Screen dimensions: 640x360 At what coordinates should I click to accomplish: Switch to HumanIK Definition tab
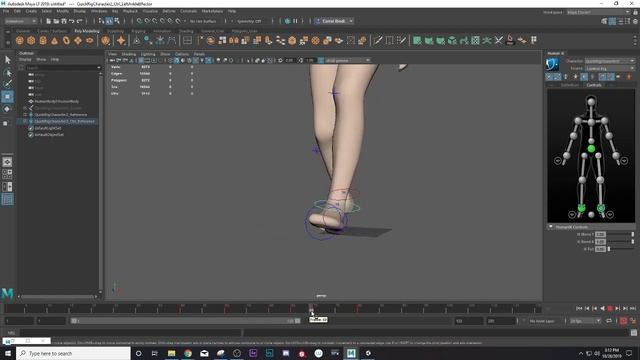[x=569, y=85]
